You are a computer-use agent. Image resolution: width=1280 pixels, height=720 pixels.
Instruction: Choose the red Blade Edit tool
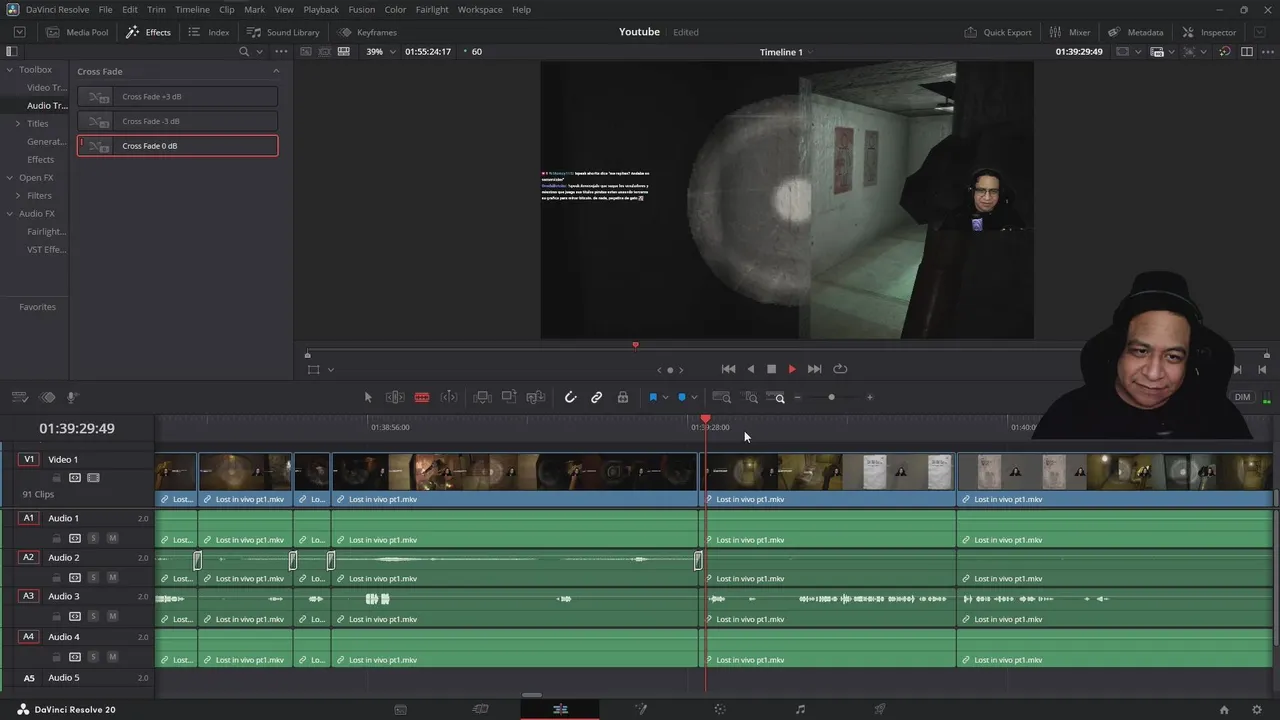422,397
